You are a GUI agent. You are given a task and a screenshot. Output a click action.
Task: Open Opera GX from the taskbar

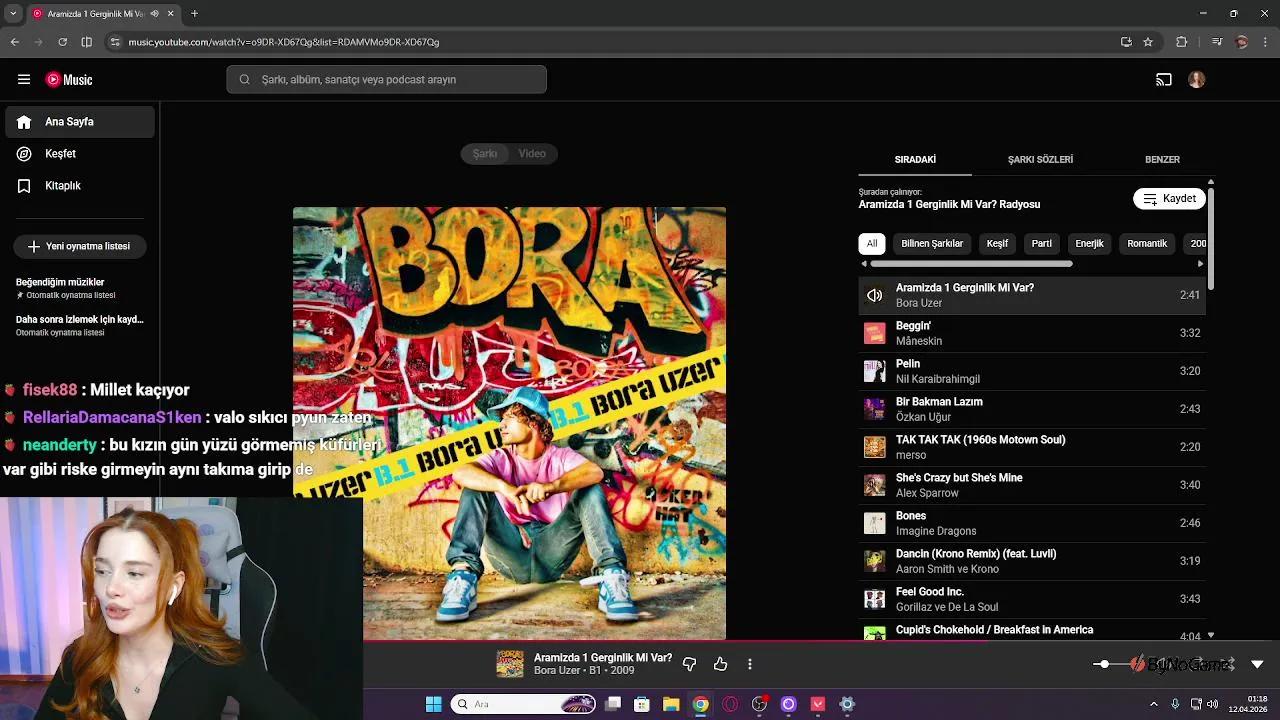pyautogui.click(x=730, y=704)
